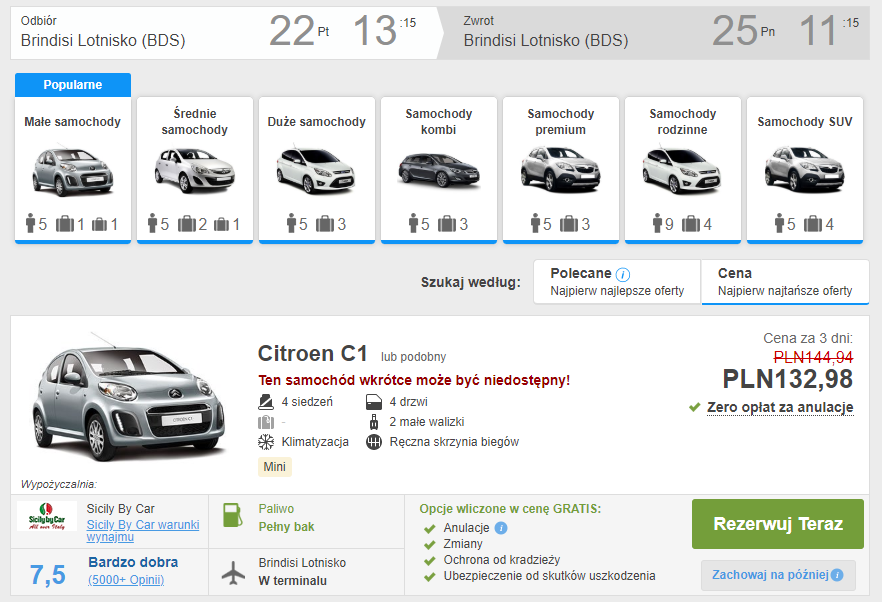This screenshot has height=602, width=882.
Task: Click the green fuel pump icon
Action: click(x=232, y=516)
